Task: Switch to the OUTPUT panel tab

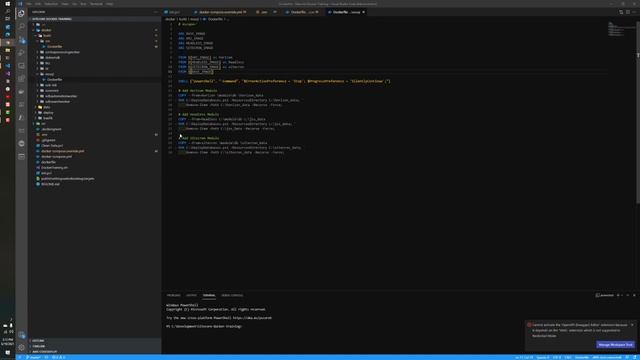Action: coord(191,295)
